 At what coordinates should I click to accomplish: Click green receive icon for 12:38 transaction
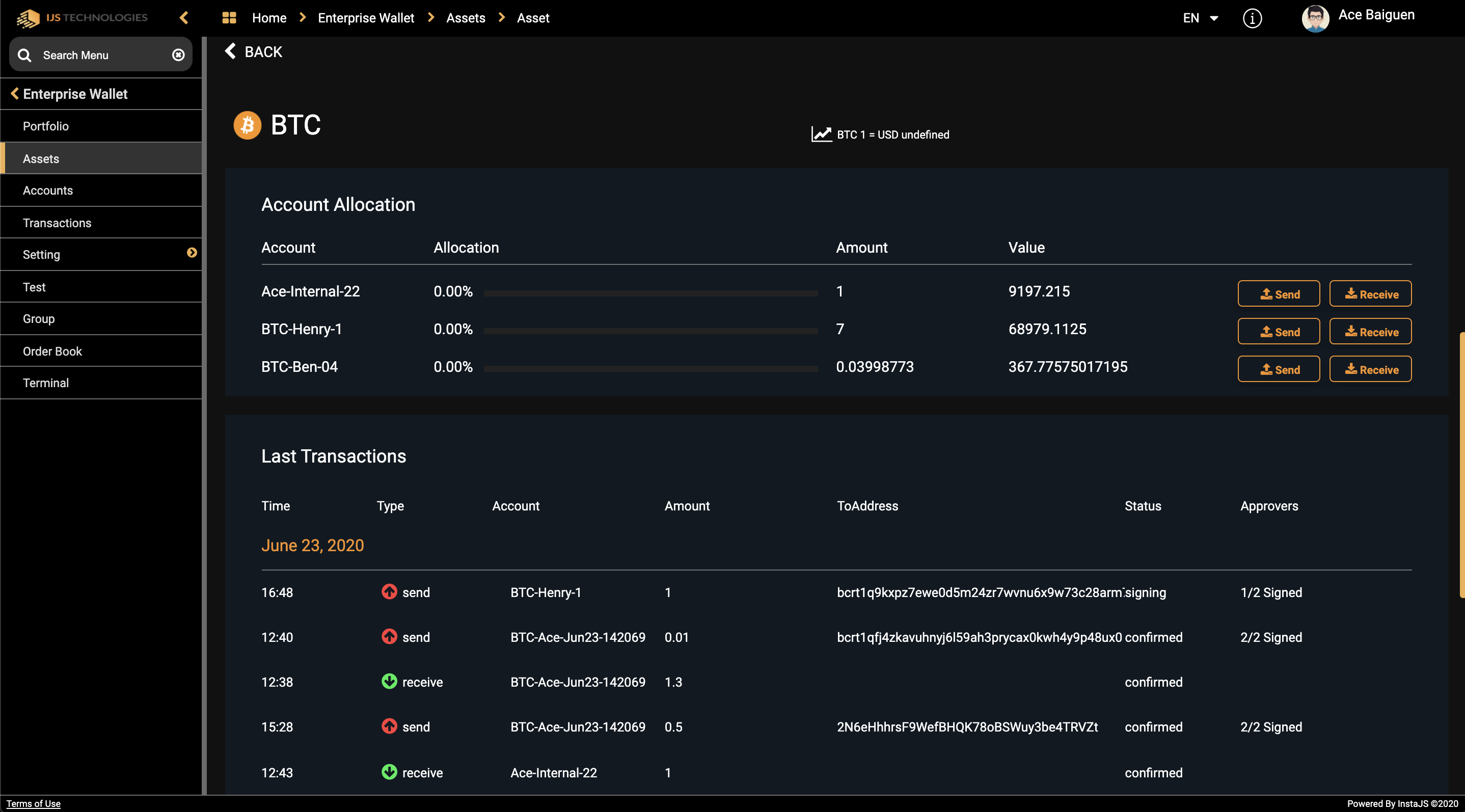pos(389,681)
